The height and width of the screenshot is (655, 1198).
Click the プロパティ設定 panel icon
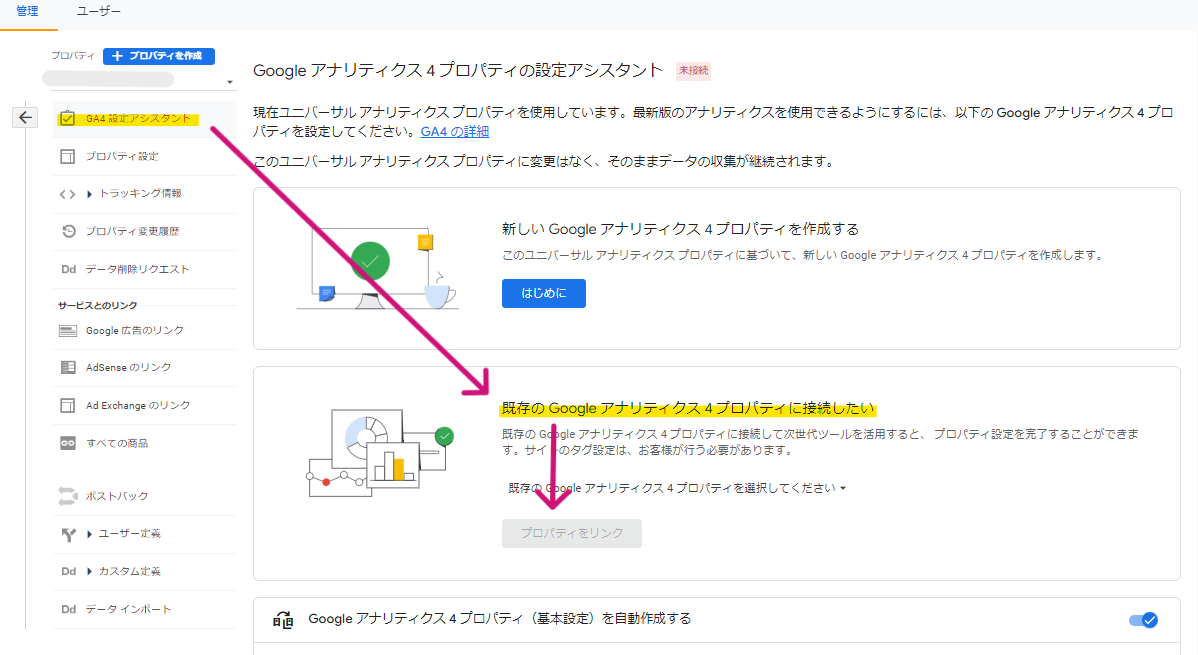click(67, 156)
